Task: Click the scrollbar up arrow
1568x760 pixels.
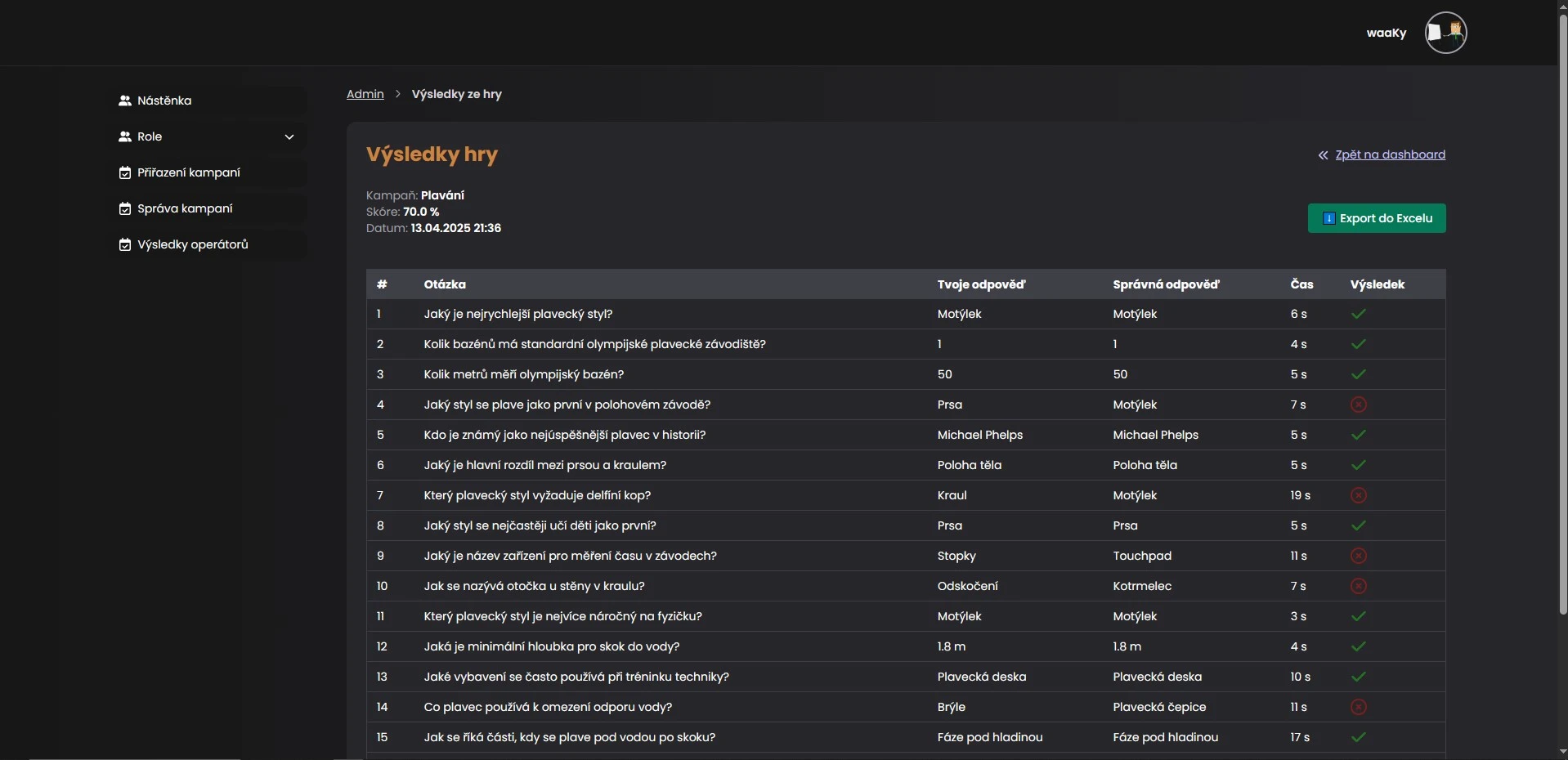Action: pyautogui.click(x=1563, y=7)
